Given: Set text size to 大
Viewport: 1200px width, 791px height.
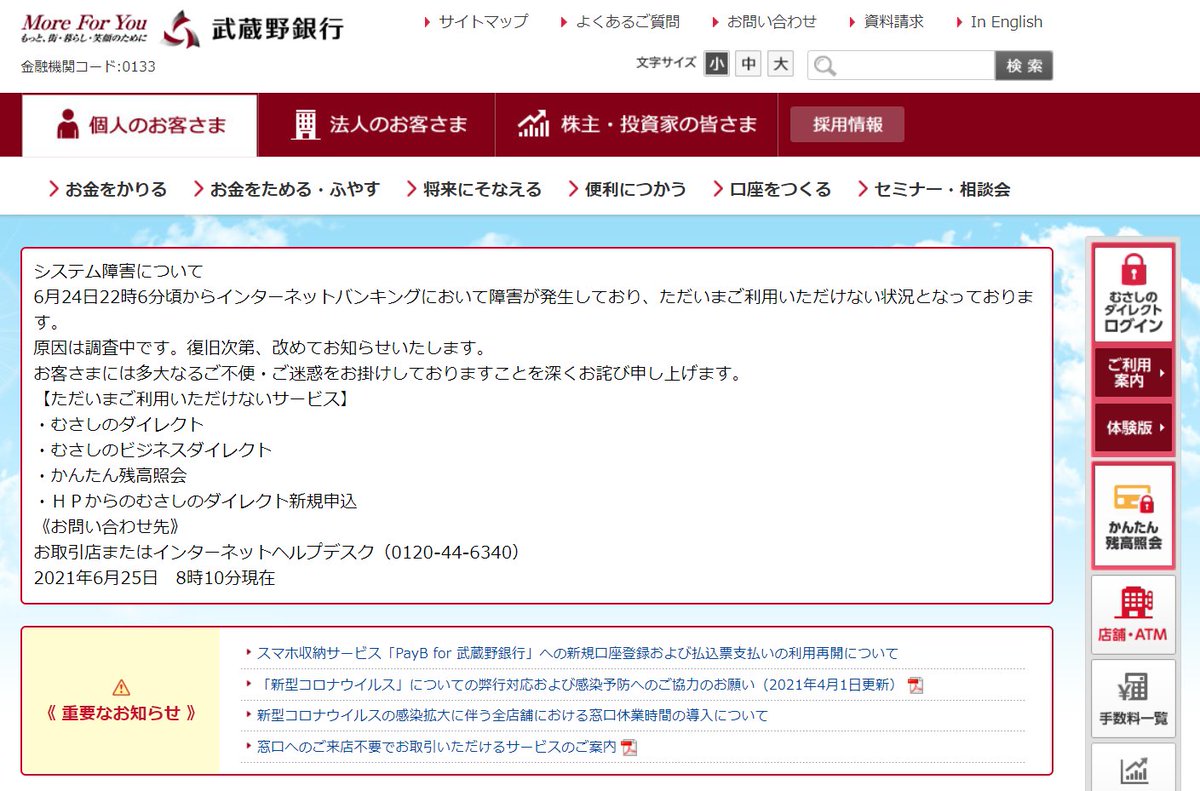Looking at the screenshot, I should [780, 64].
